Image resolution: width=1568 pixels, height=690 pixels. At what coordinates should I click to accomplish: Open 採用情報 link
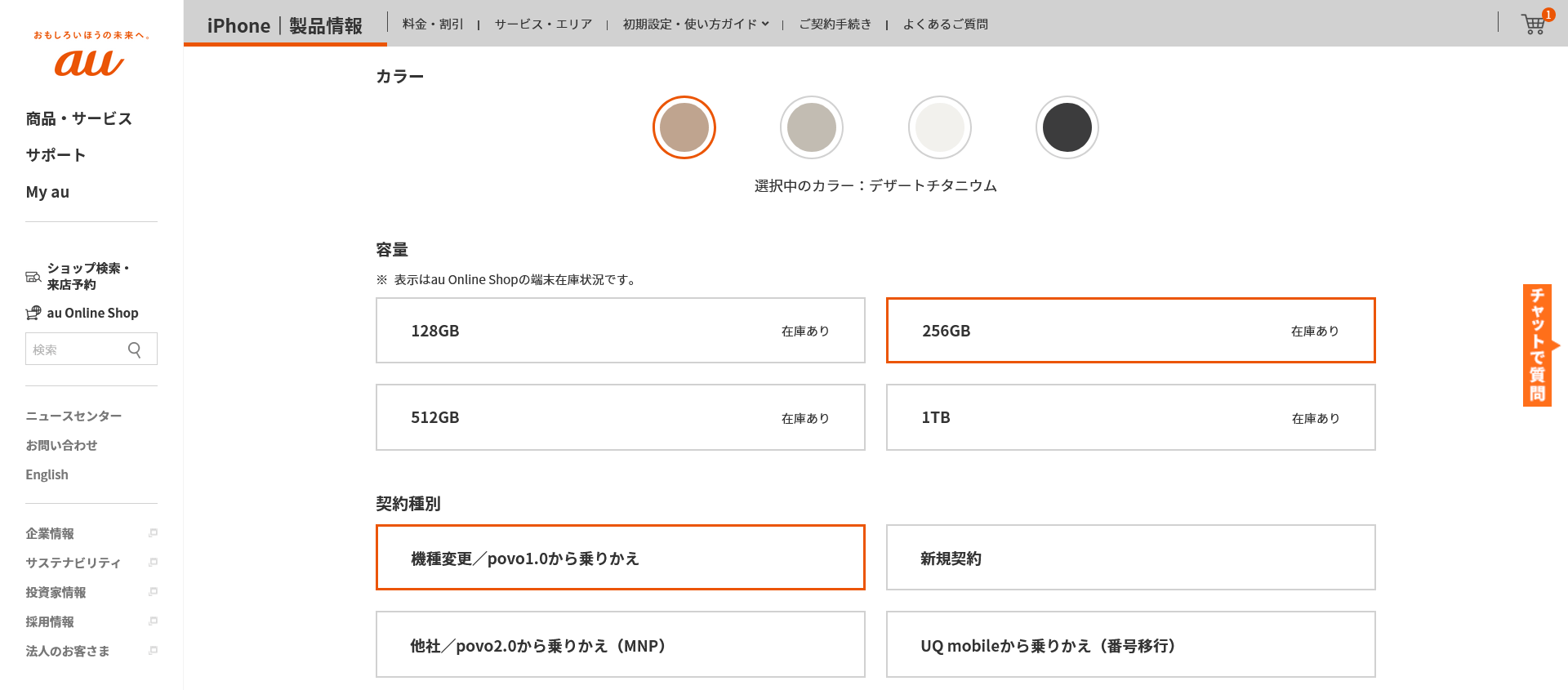click(x=50, y=621)
